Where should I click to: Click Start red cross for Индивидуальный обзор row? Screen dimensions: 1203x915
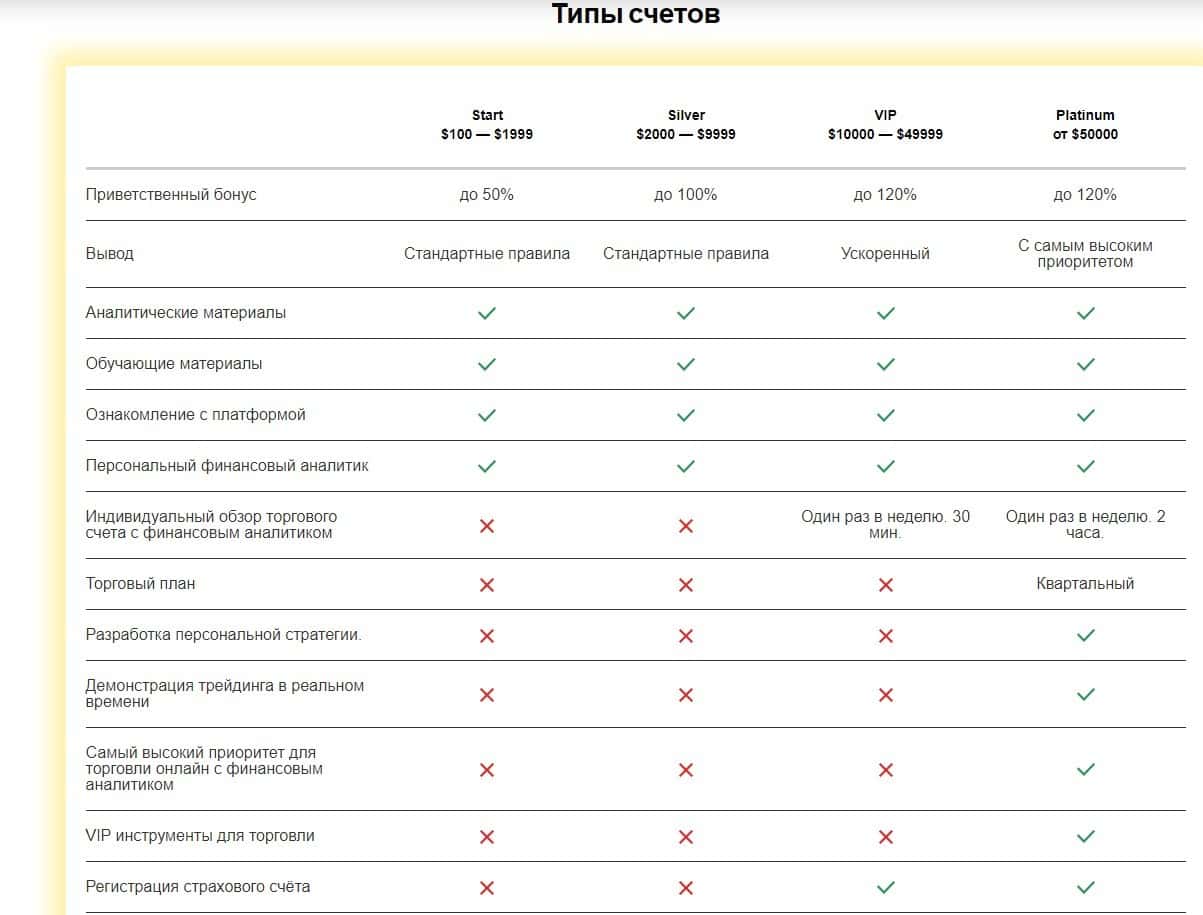(487, 526)
